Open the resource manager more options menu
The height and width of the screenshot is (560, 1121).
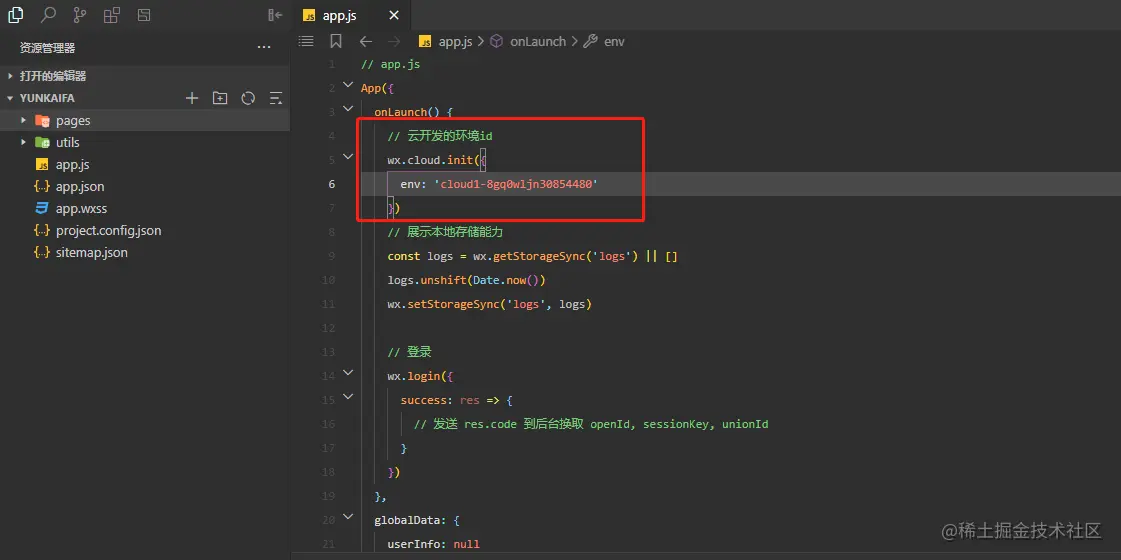pyautogui.click(x=264, y=48)
